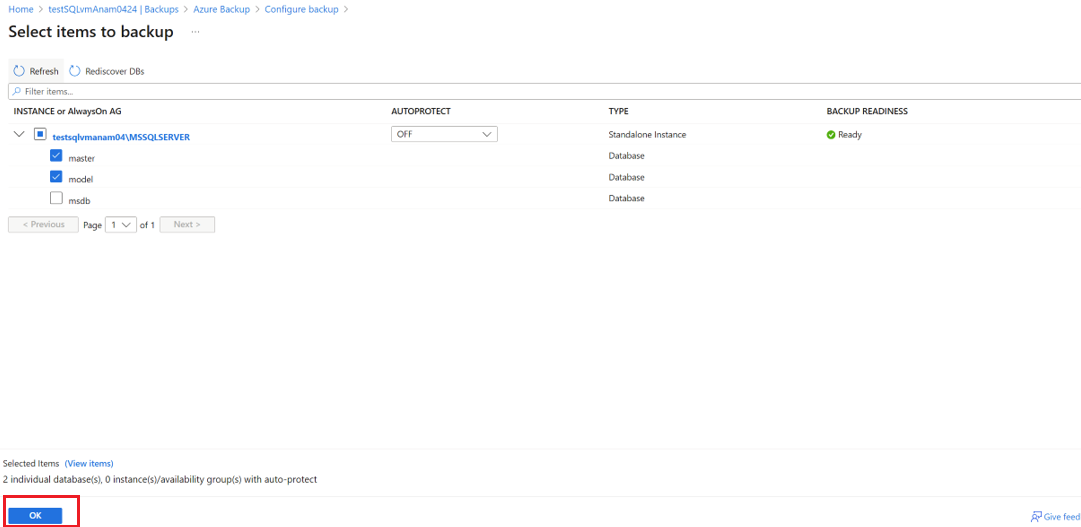Click the Next page button

click(x=187, y=225)
